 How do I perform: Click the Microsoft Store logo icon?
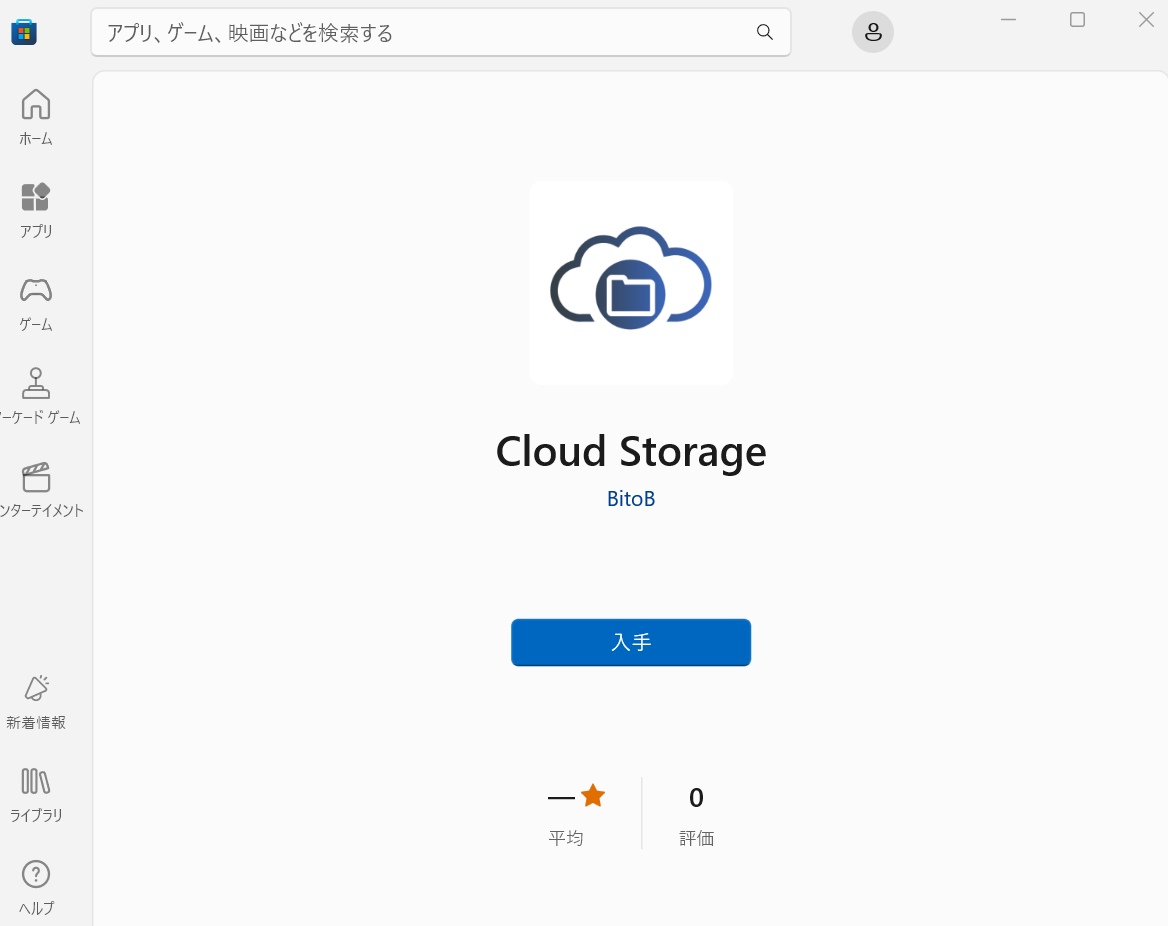[24, 32]
